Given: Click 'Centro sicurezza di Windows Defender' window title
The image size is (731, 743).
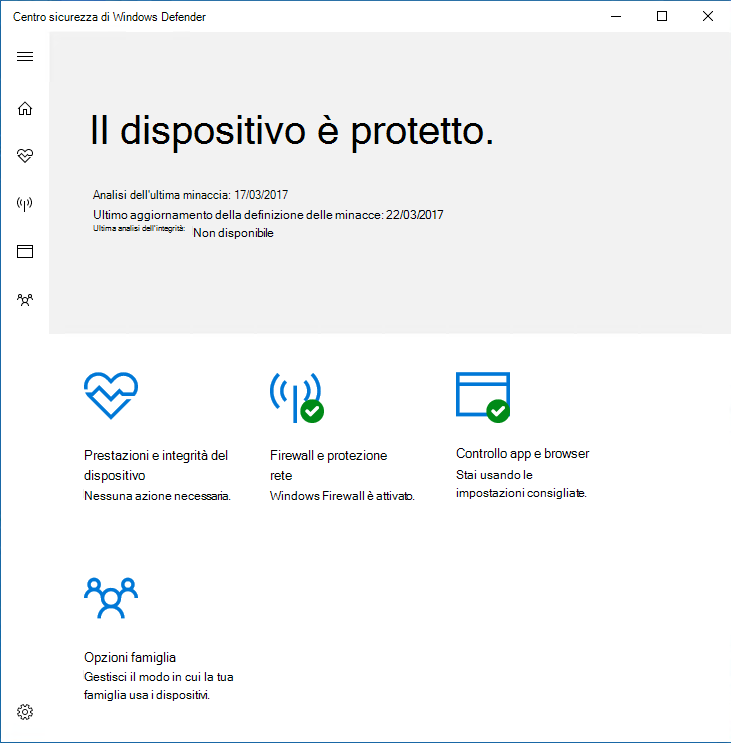Looking at the screenshot, I should point(109,17).
